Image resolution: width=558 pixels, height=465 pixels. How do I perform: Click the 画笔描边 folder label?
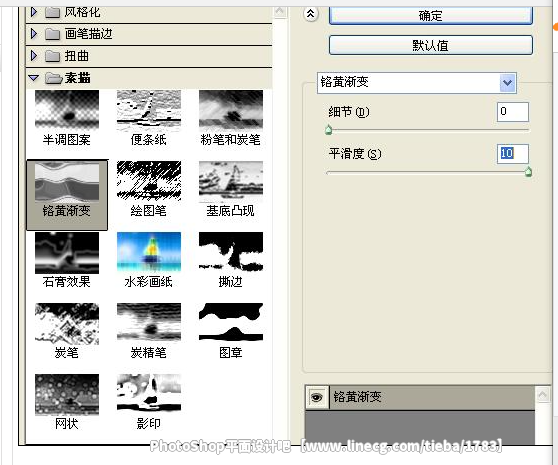[89, 34]
